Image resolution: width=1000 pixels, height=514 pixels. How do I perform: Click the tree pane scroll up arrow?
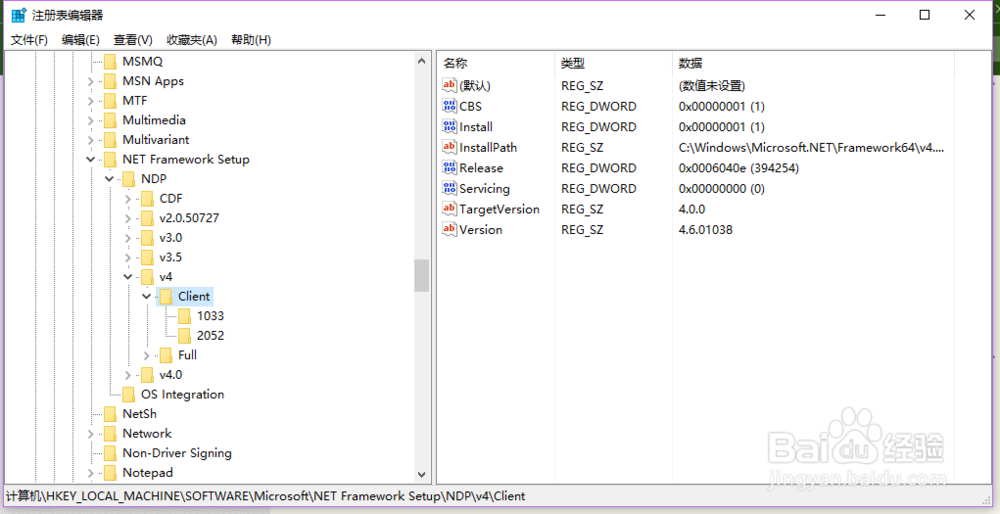pos(421,61)
